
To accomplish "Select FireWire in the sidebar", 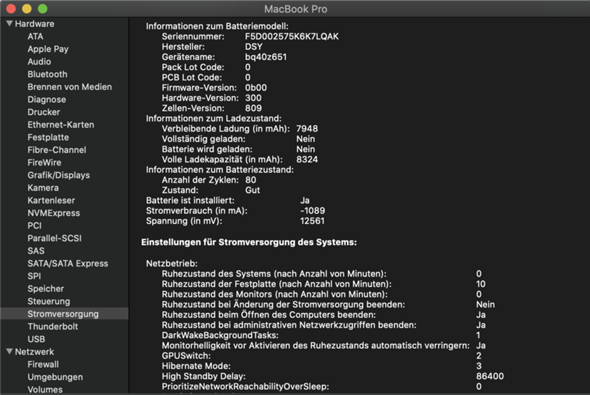I will click(44, 163).
